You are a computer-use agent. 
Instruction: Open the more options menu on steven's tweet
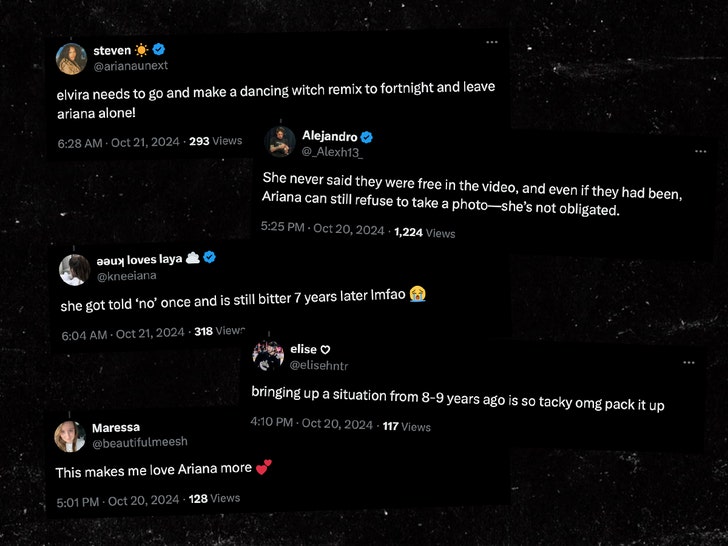click(492, 43)
